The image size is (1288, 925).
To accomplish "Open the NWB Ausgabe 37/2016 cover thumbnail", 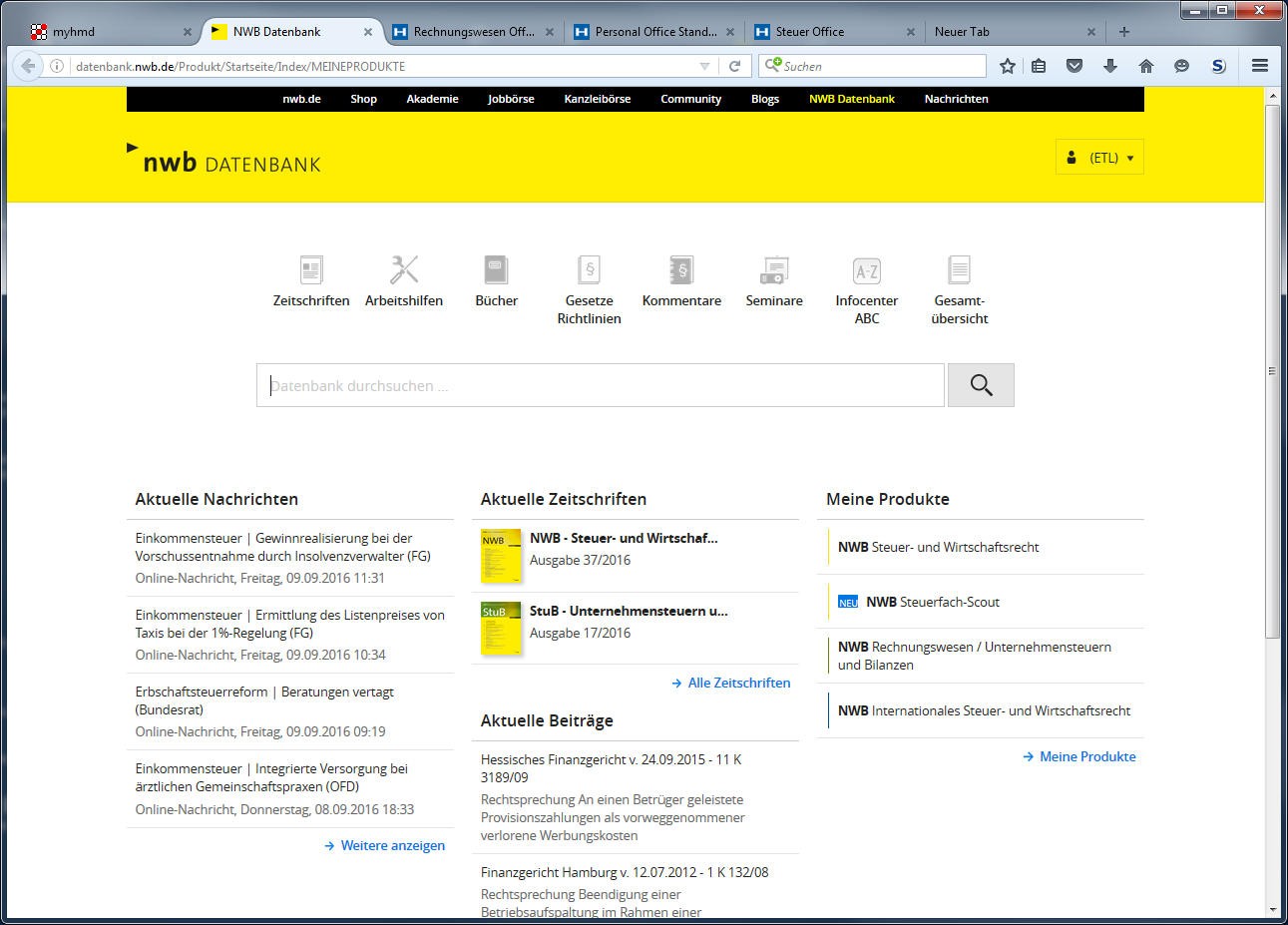I will pos(502,557).
